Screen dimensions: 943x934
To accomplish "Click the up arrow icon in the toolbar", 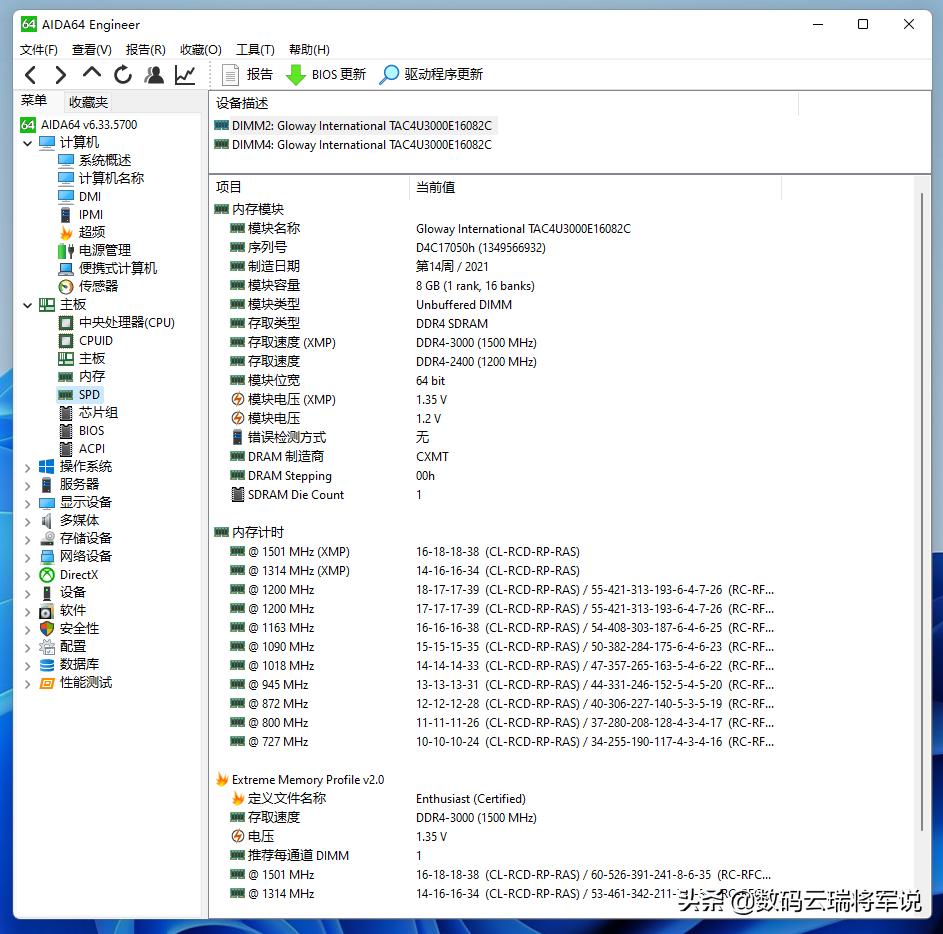I will click(91, 74).
